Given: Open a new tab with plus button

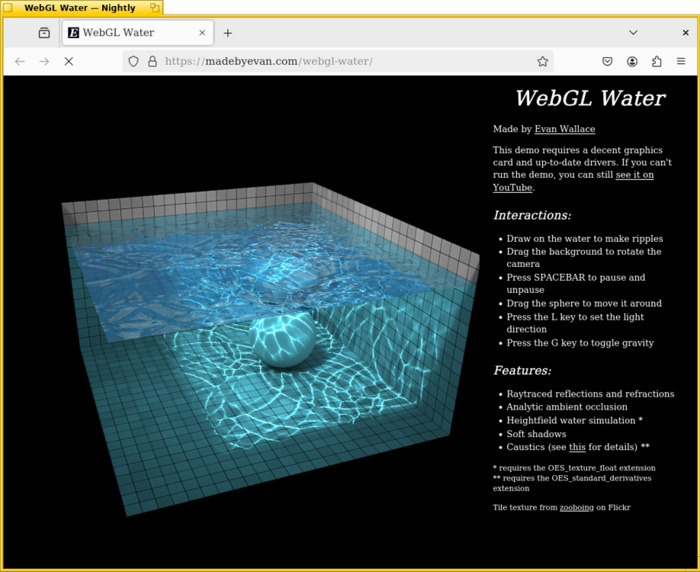Looking at the screenshot, I should [x=228, y=33].
